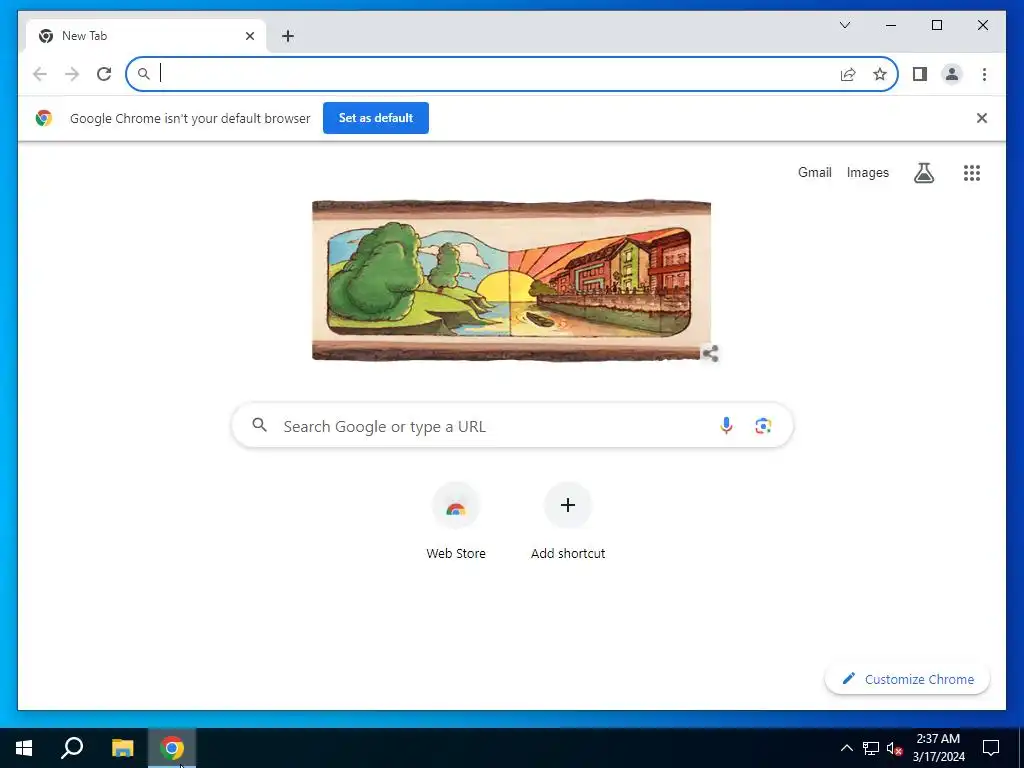Viewport: 1024px width, 768px height.
Task: Open the Gmail link
Action: [814, 172]
